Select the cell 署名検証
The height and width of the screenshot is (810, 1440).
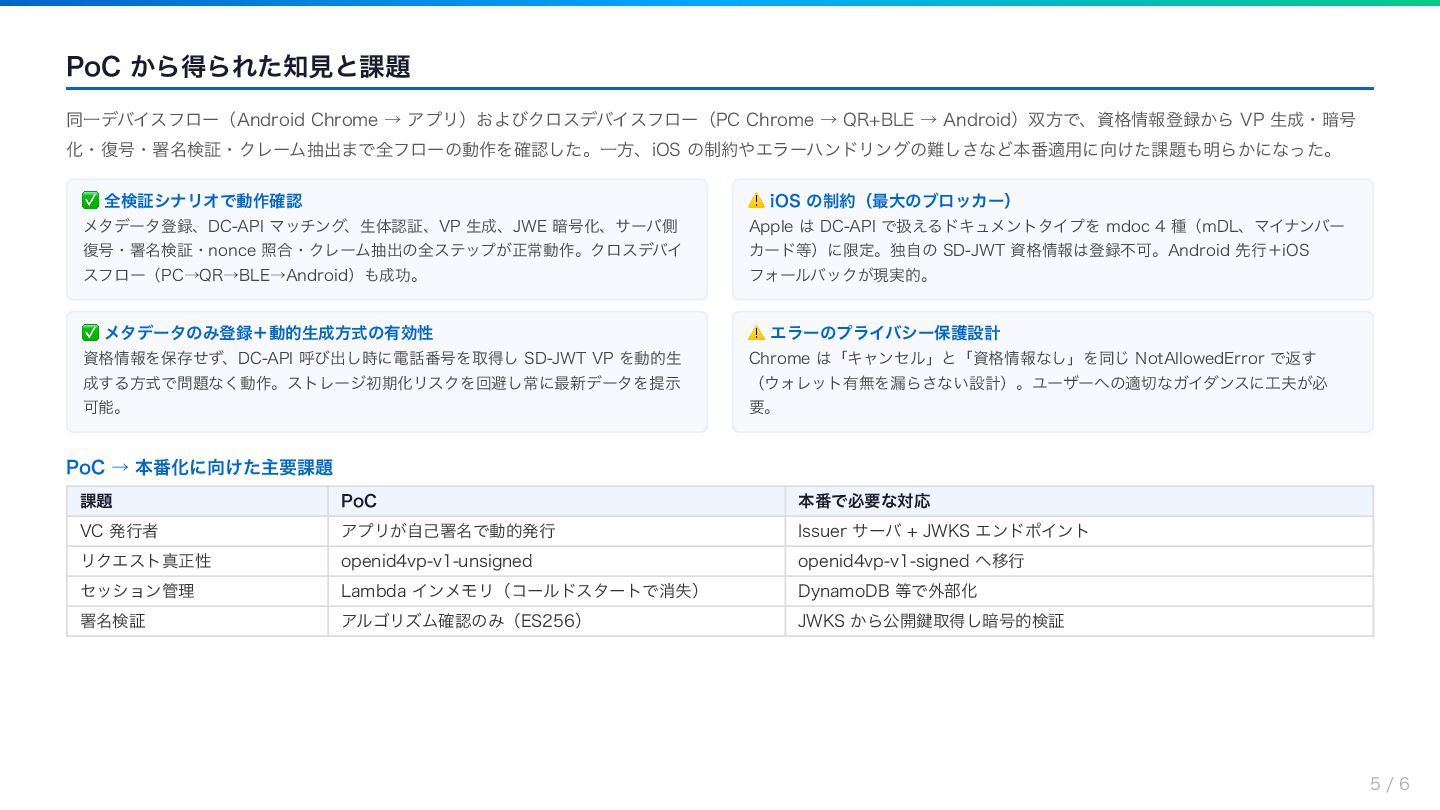click(197, 621)
